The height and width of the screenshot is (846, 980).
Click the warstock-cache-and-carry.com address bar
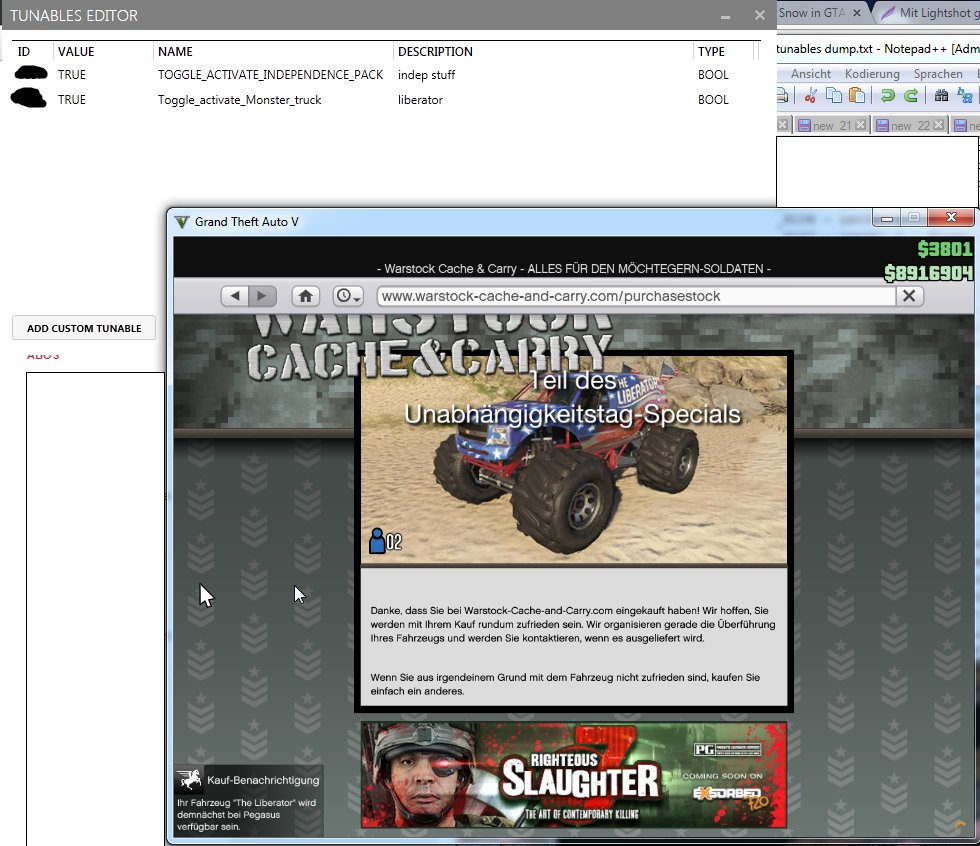tap(635, 296)
